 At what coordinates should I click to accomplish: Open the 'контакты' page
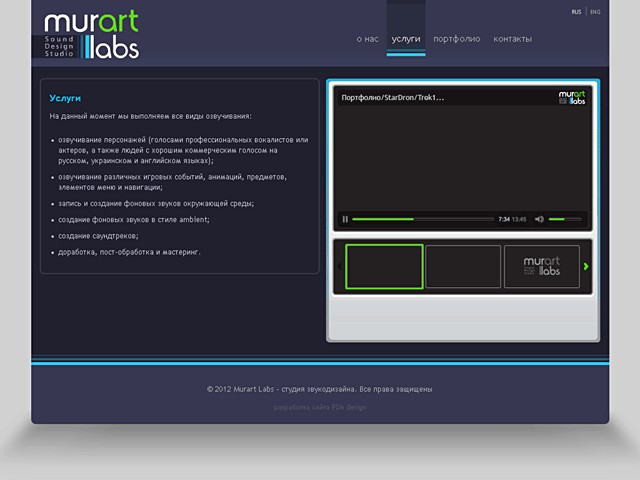pyautogui.click(x=512, y=39)
